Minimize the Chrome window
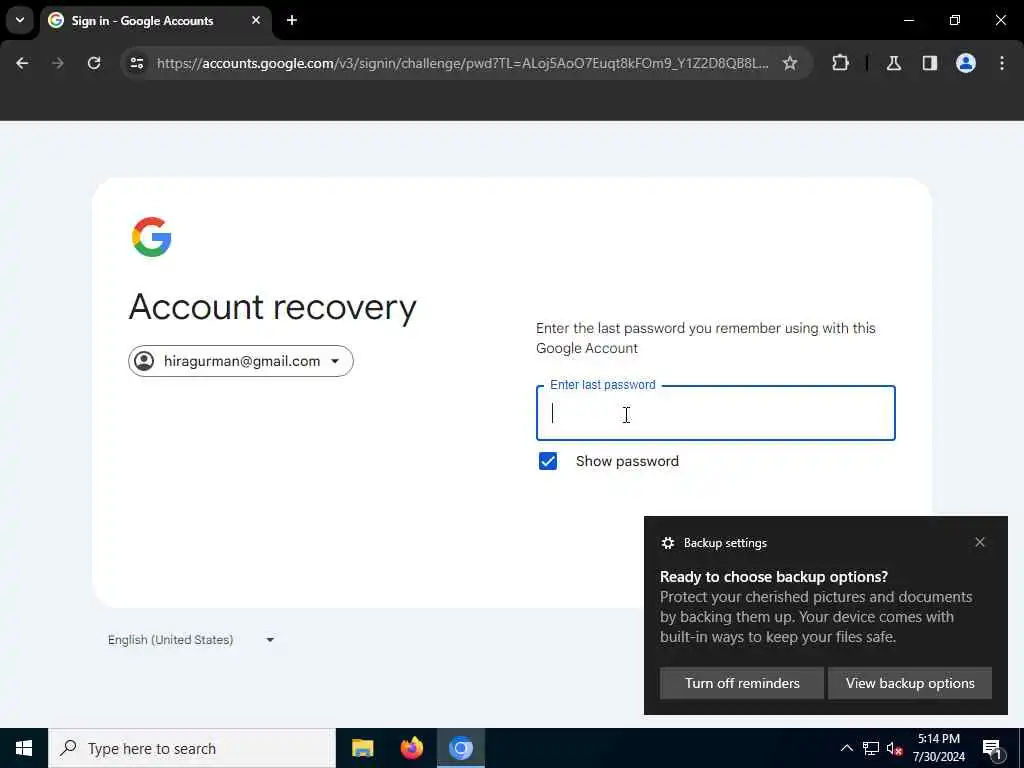Image resolution: width=1024 pixels, height=768 pixels. 908,20
